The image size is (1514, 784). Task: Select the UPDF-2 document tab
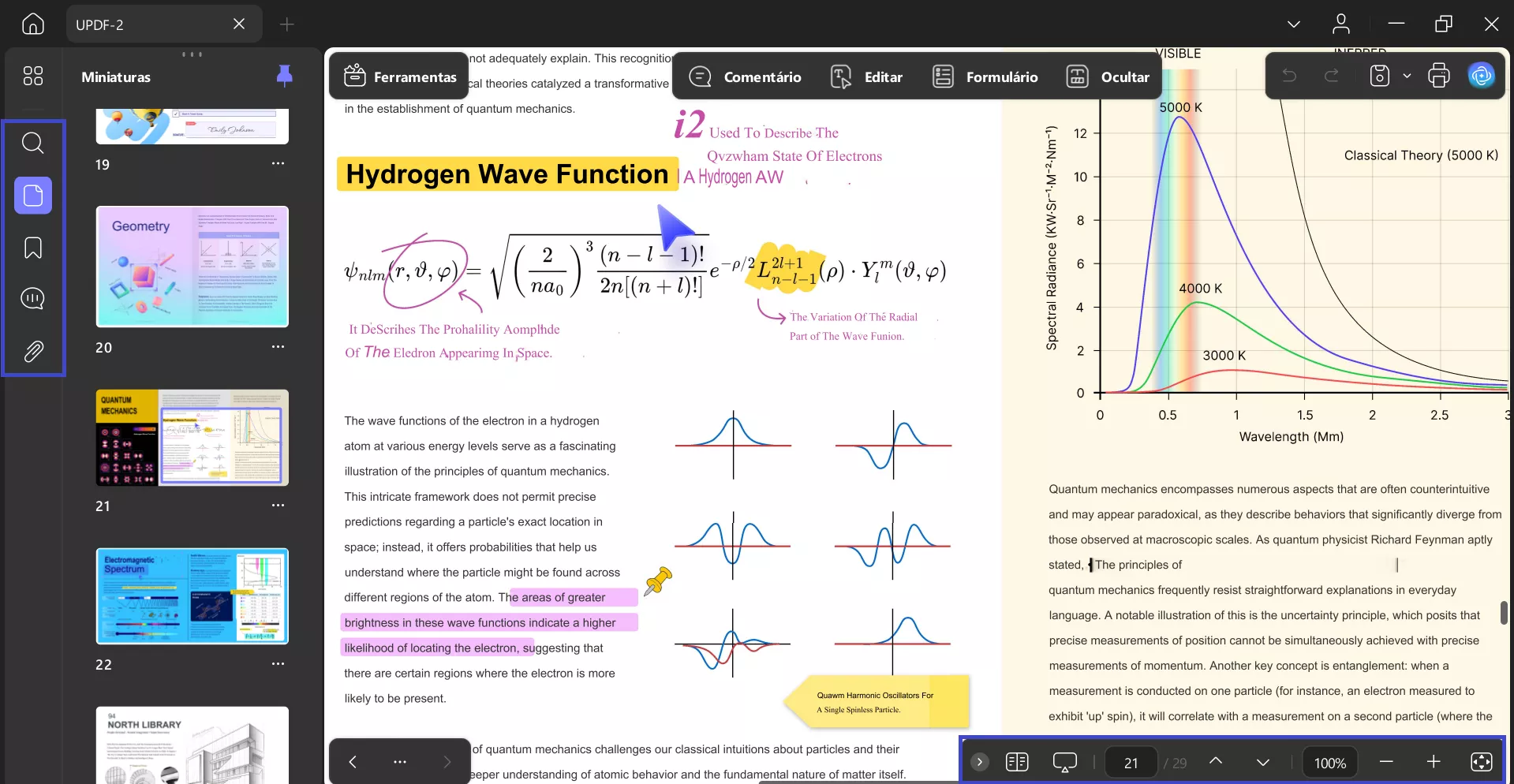(x=164, y=24)
